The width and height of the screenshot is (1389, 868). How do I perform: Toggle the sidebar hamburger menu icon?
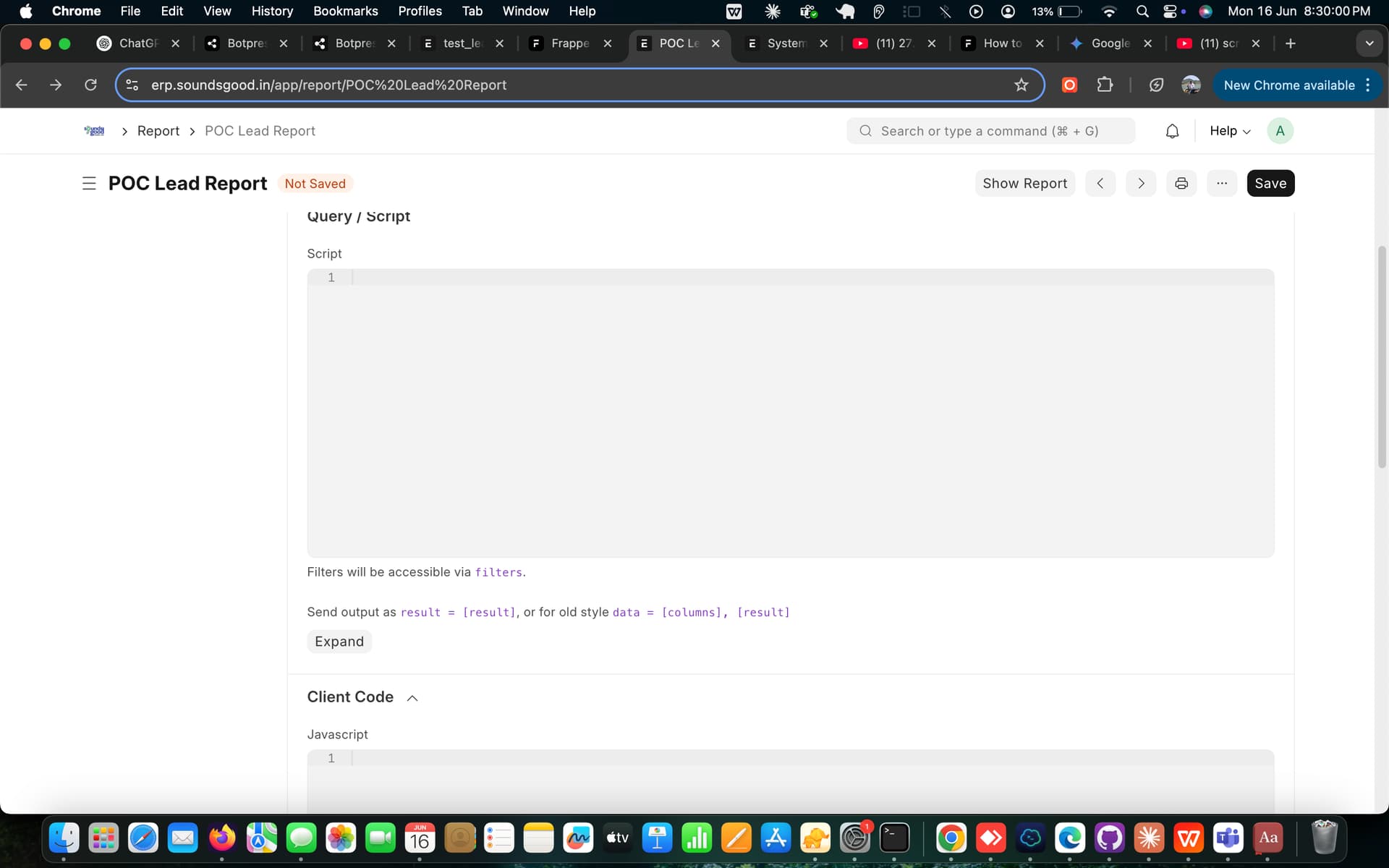coord(89,184)
